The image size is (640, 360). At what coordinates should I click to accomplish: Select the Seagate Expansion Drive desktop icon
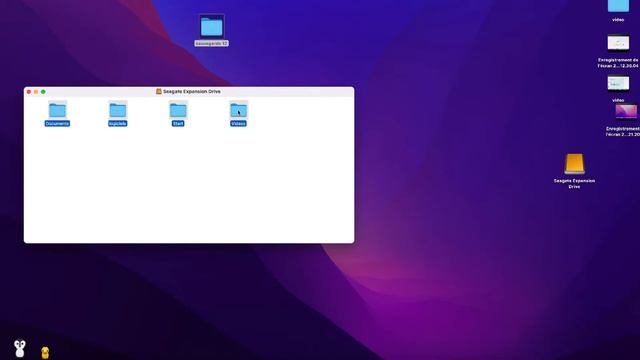click(x=574, y=164)
